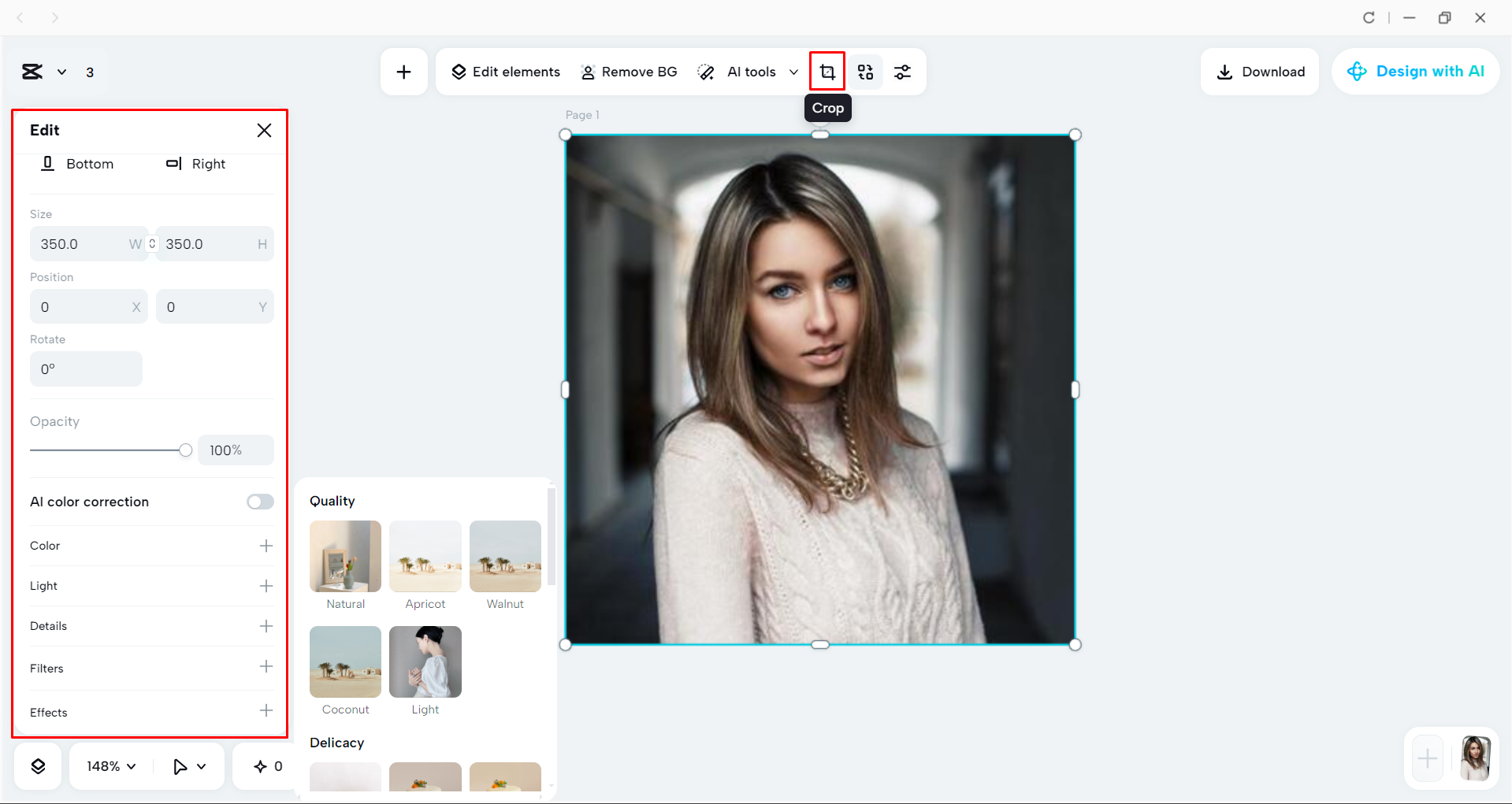Select the Remove BG tool
Image resolution: width=1512 pixels, height=804 pixels.
coord(629,72)
